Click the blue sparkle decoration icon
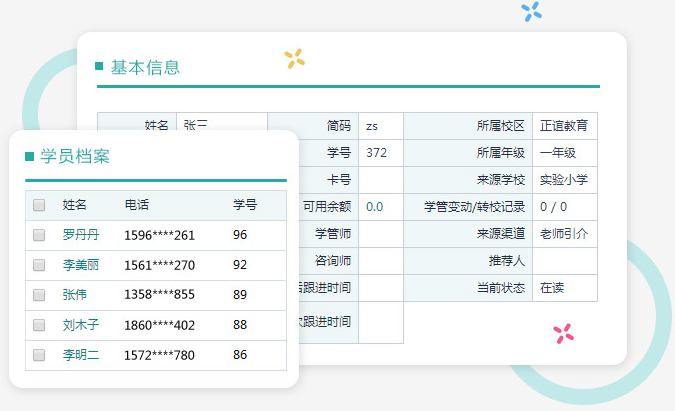 point(532,12)
